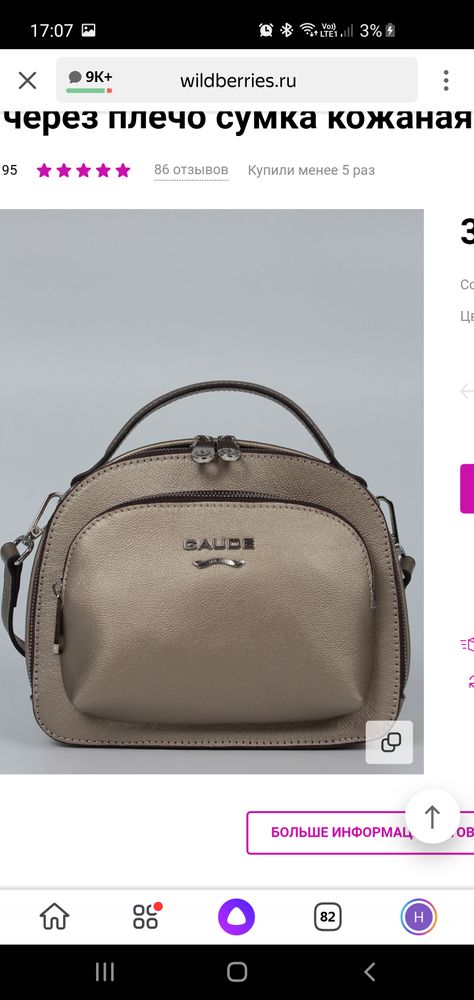The image size is (474, 1000).
Task: Tap the Android home navigation button
Action: coord(237,971)
